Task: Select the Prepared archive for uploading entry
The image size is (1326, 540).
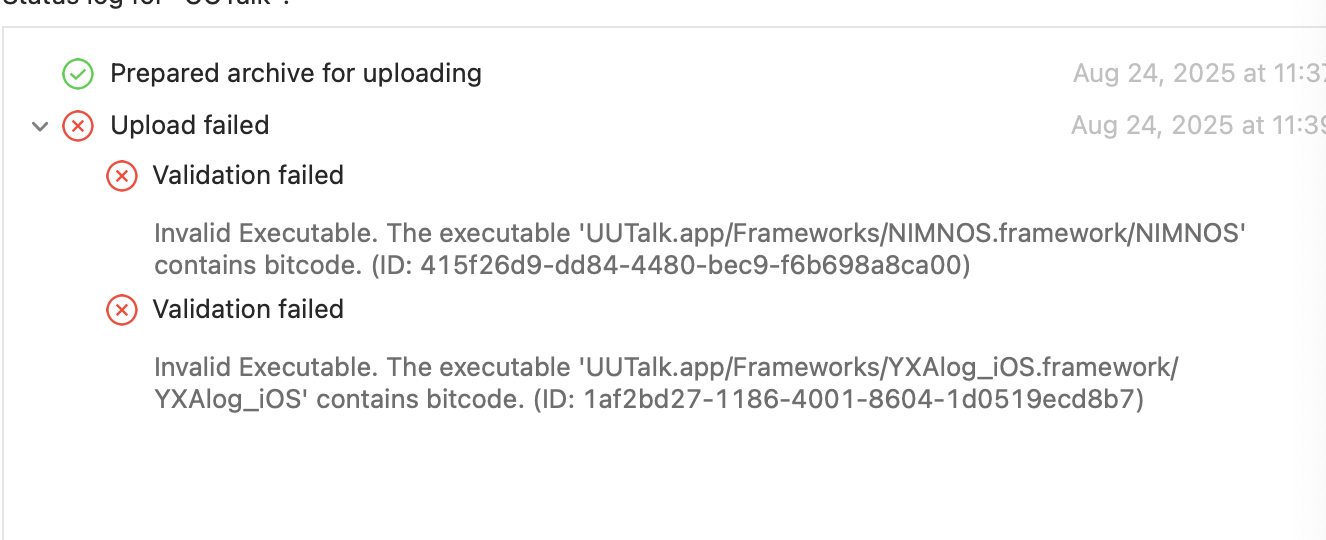Action: (295, 74)
